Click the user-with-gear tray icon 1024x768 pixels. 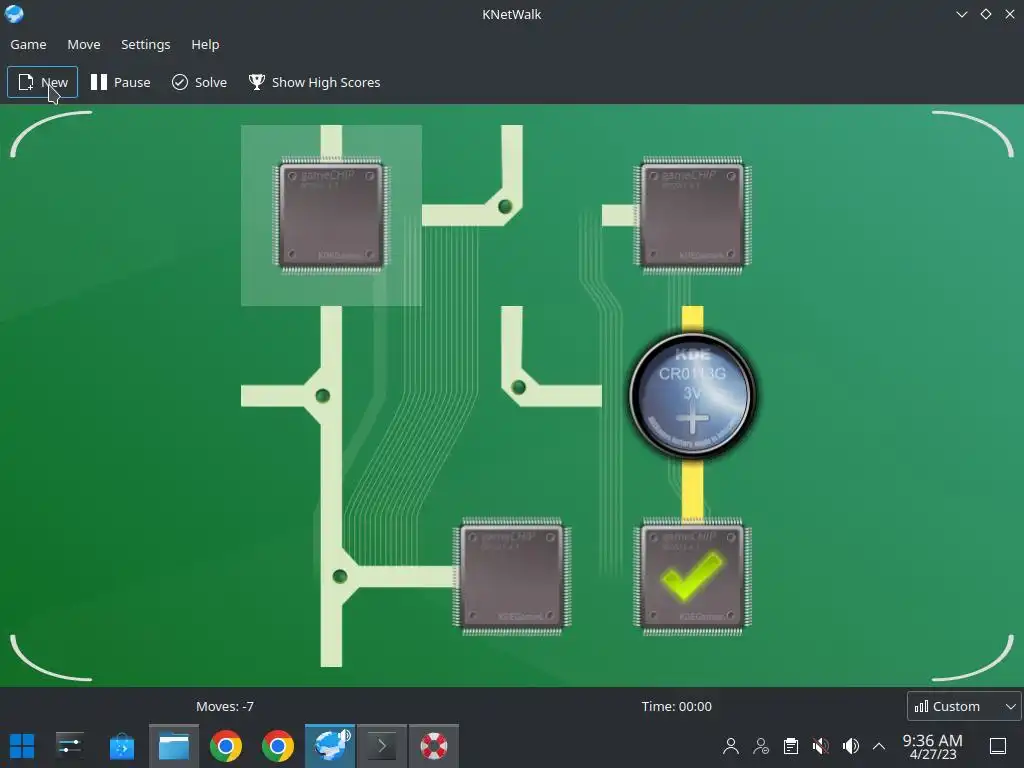[x=761, y=746]
